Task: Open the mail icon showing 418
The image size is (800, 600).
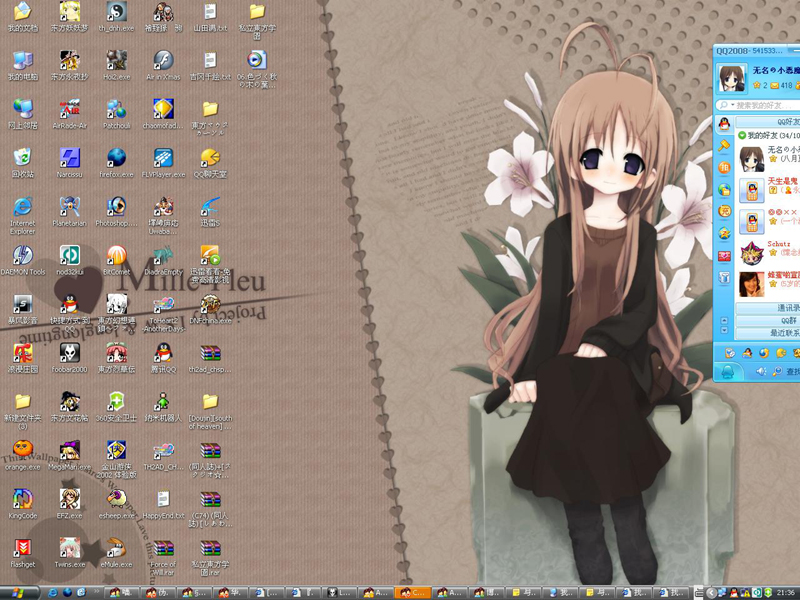Action: [774, 85]
